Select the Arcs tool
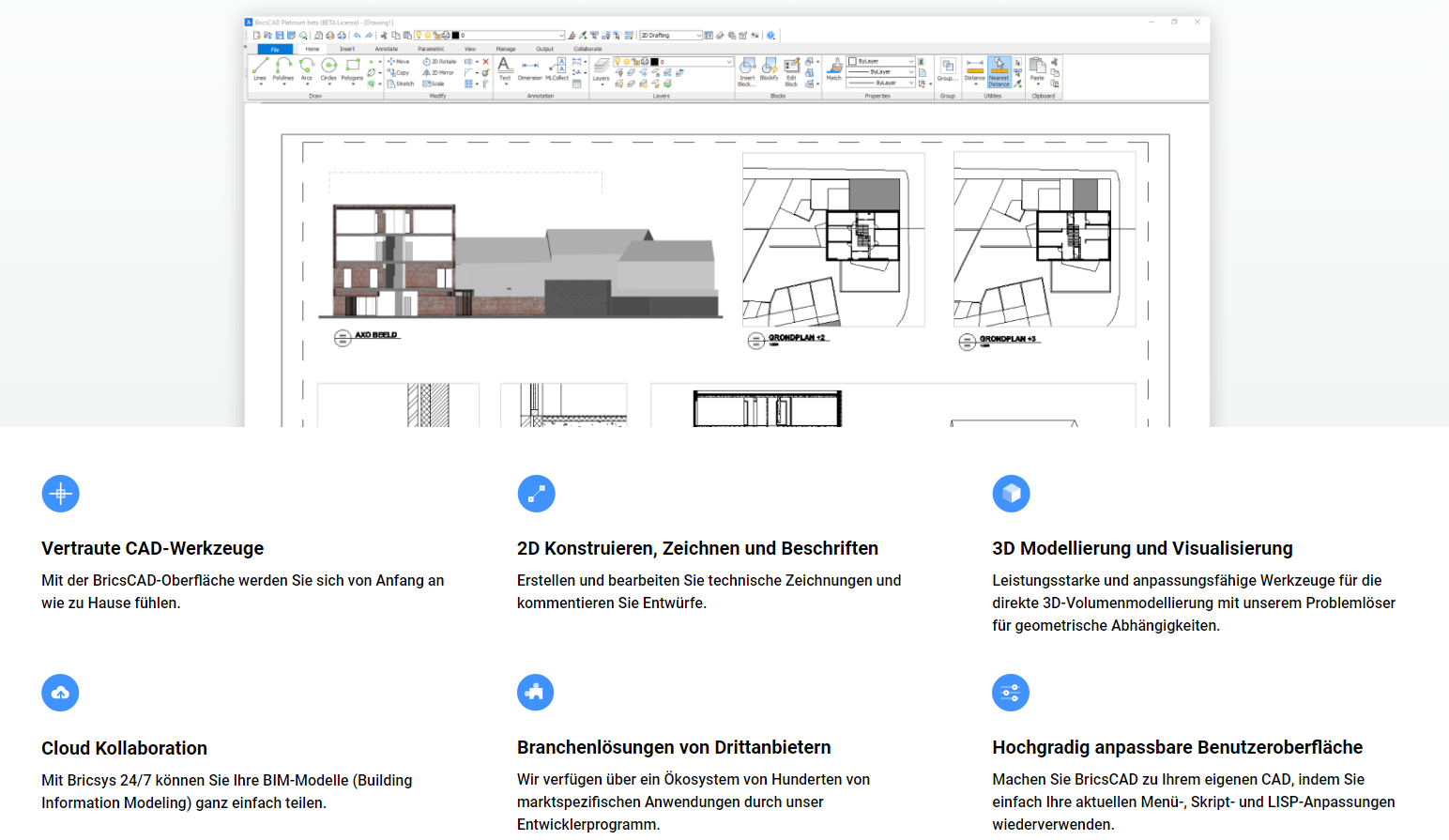 [307, 69]
